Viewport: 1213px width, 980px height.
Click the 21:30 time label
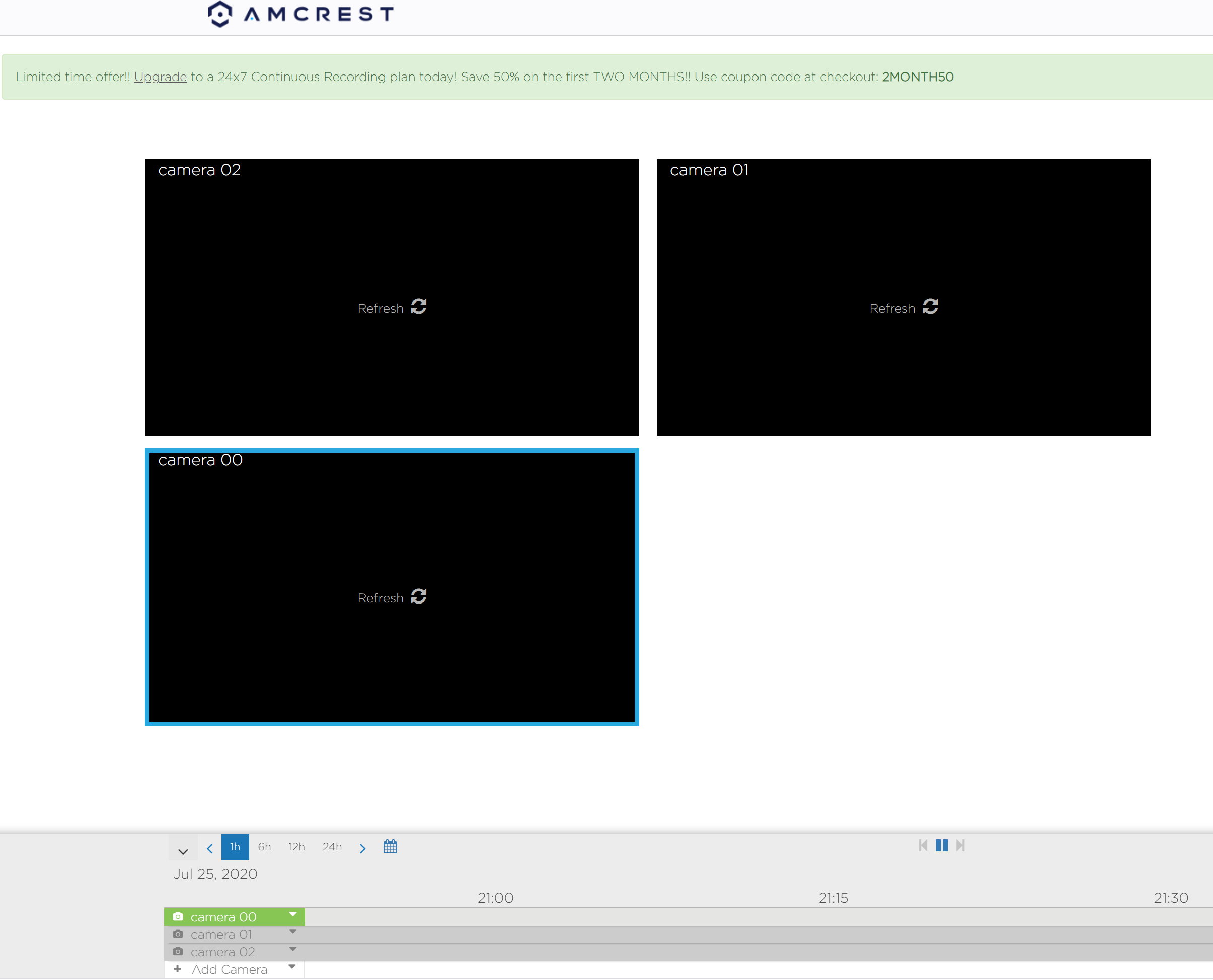(x=1171, y=897)
